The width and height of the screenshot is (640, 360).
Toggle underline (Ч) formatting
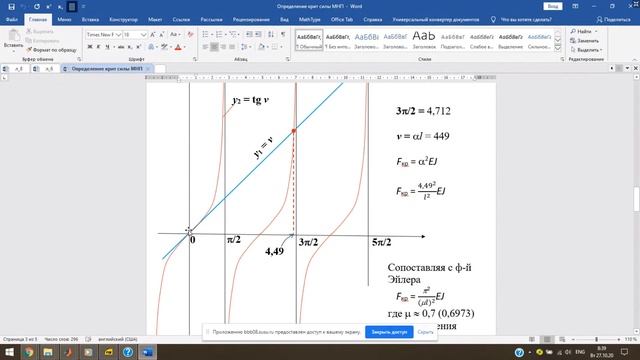tap(107, 47)
